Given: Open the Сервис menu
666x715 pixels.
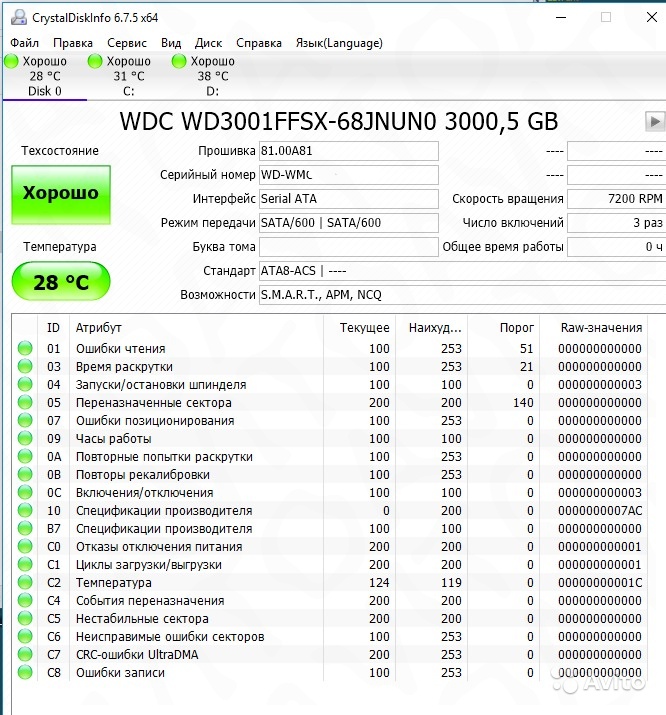Looking at the screenshot, I should pos(127,43).
